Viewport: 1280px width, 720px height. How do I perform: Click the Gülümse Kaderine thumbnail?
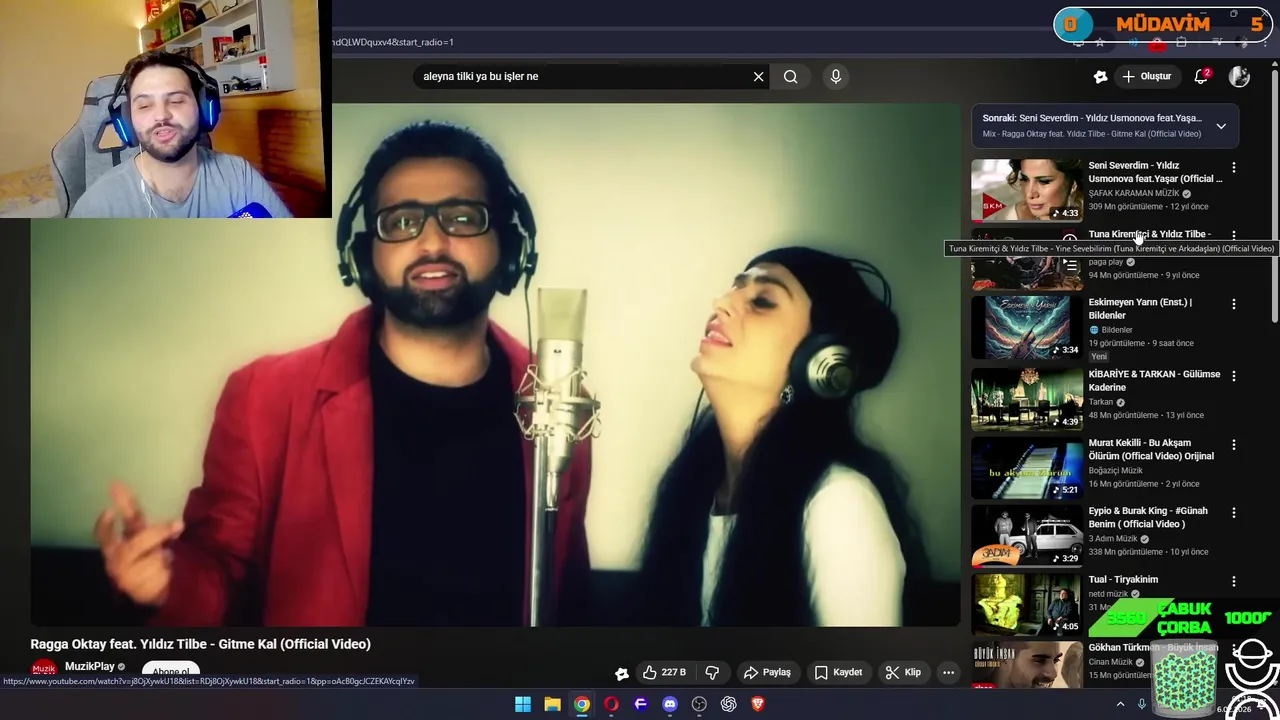coord(1027,399)
